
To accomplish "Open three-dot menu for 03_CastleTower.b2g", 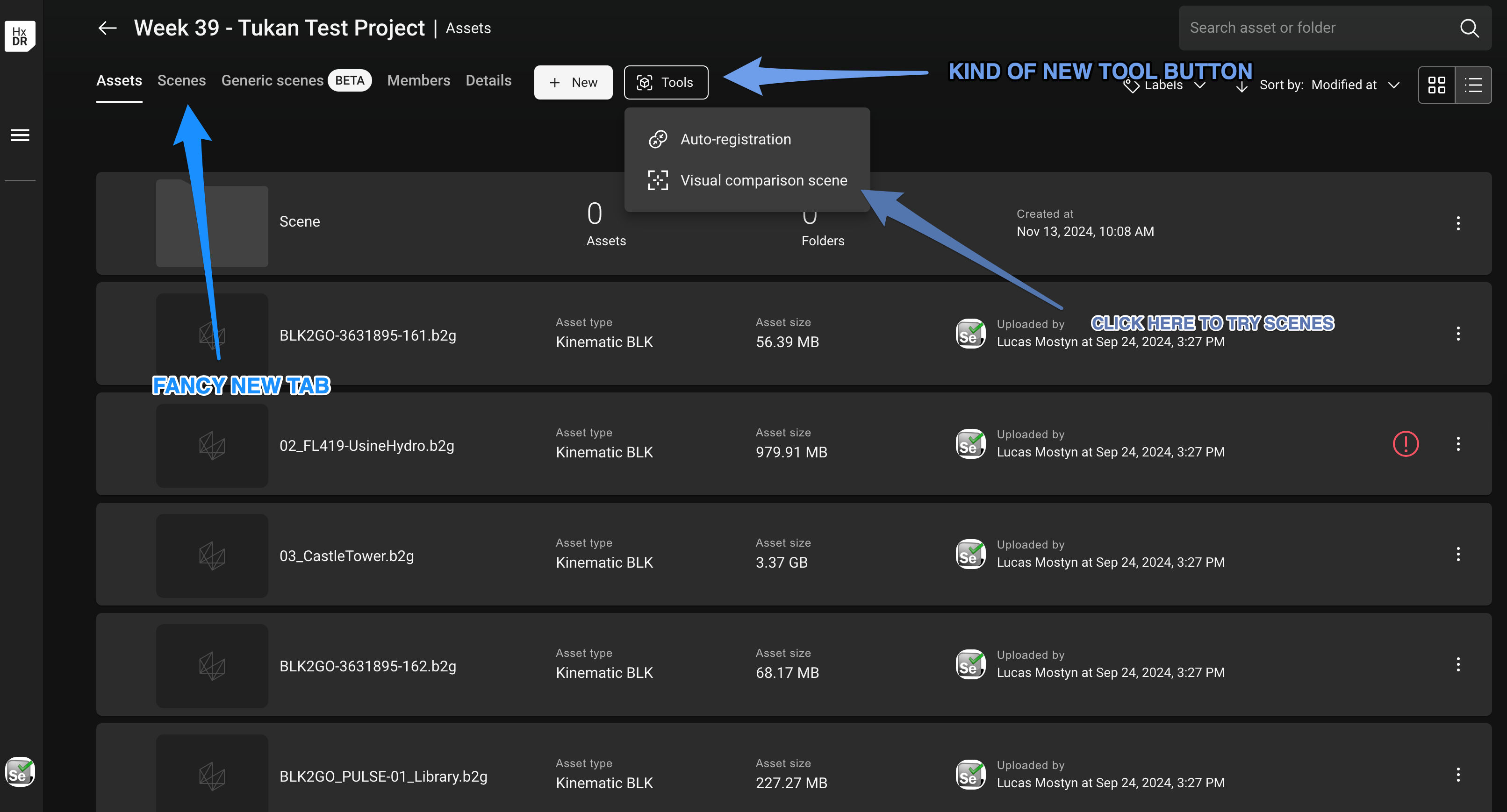I will 1458,554.
